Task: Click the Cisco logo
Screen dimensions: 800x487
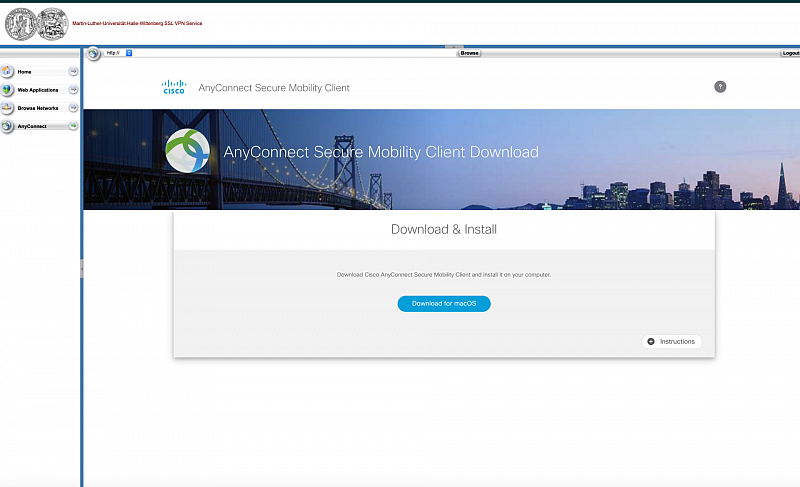Action: [174, 87]
